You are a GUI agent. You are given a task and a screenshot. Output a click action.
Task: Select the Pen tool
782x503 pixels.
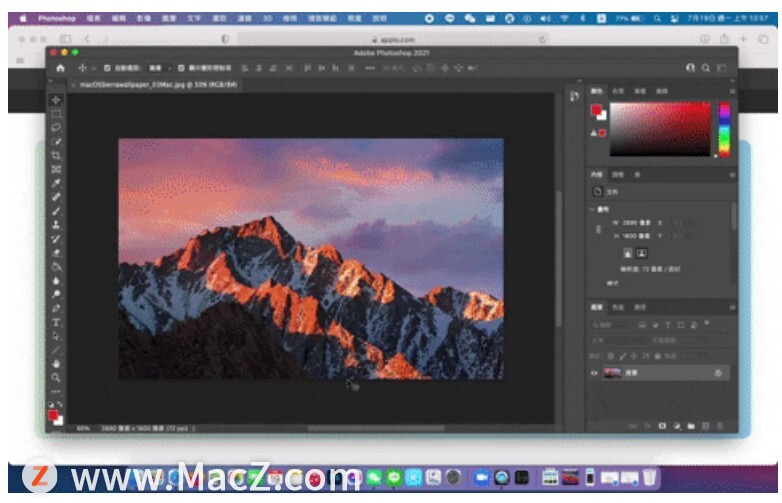point(56,309)
